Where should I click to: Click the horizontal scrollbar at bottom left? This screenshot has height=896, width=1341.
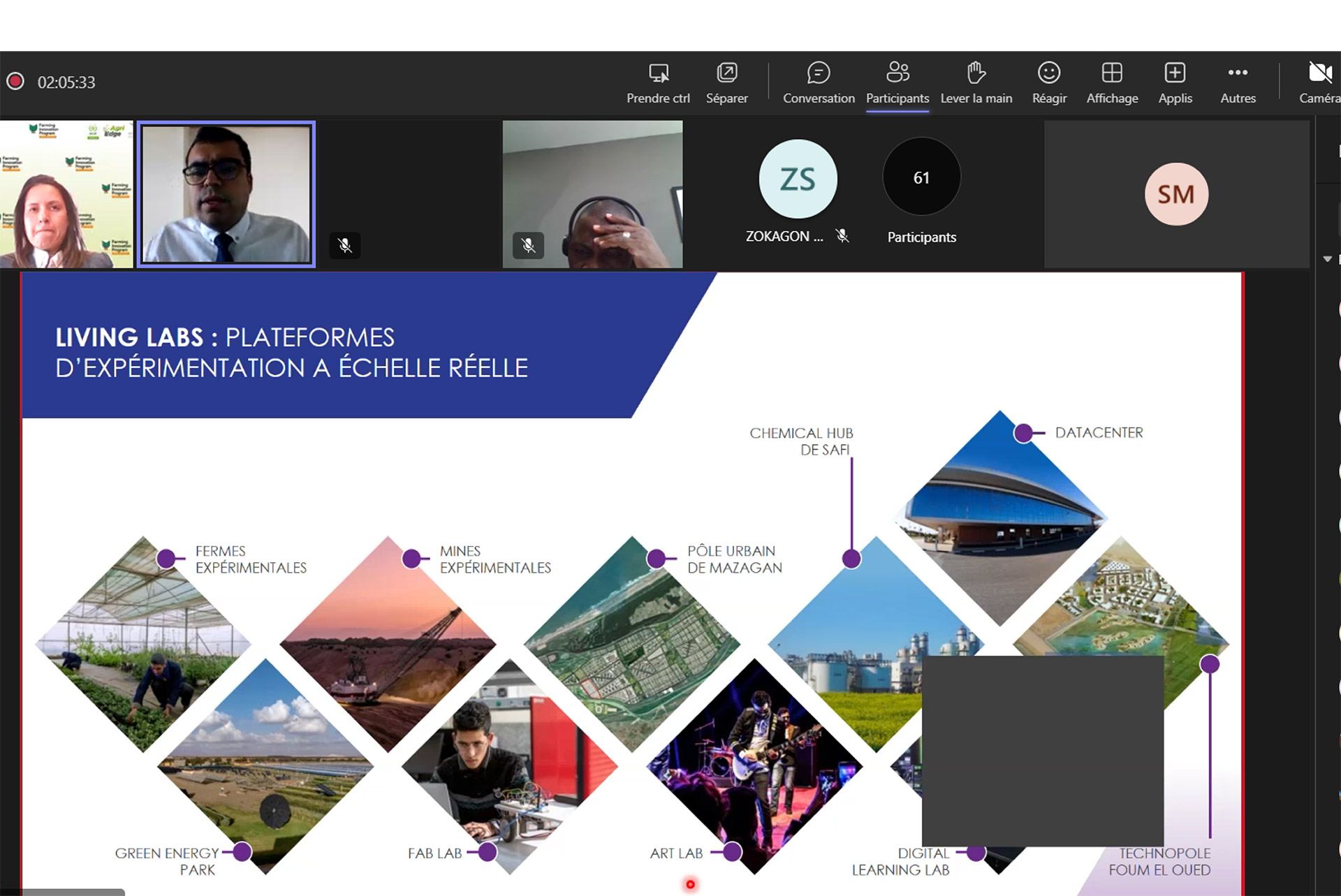point(63,892)
